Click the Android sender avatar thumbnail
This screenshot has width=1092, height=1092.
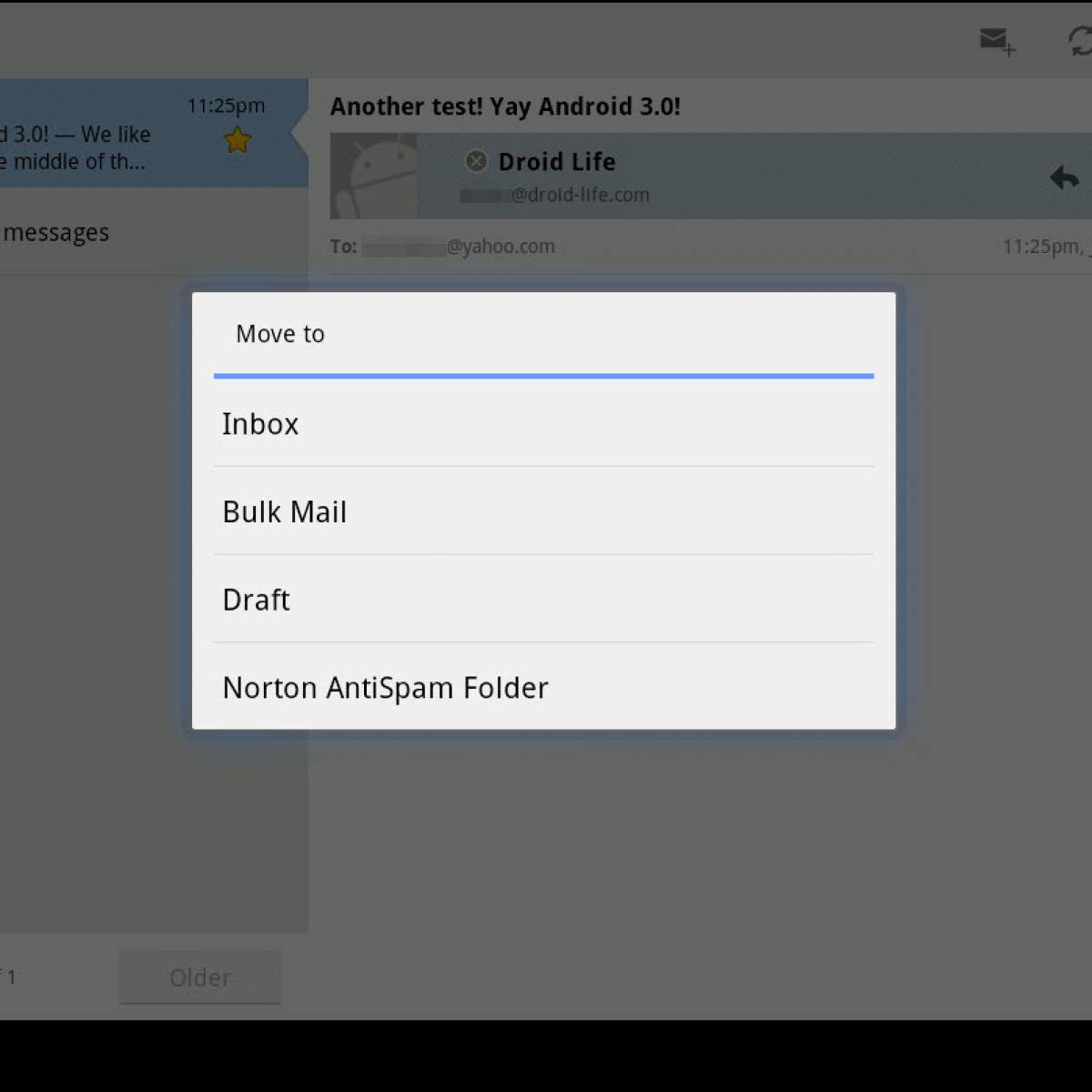click(373, 176)
